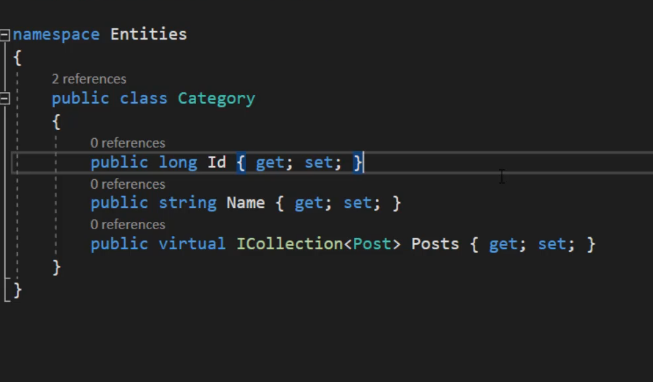Collapse the Category class outlining region
Viewport: 653px width, 382px height.
tap(5, 99)
